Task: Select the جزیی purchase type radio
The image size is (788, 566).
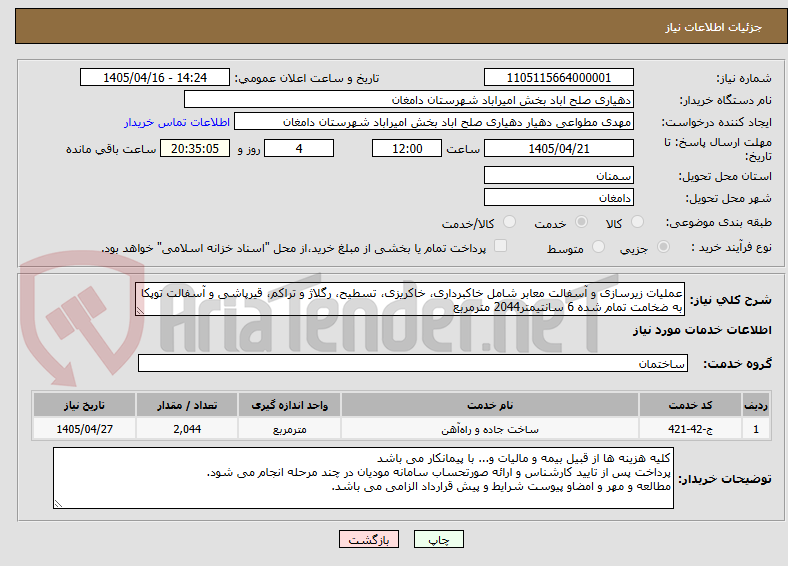Action: point(663,246)
